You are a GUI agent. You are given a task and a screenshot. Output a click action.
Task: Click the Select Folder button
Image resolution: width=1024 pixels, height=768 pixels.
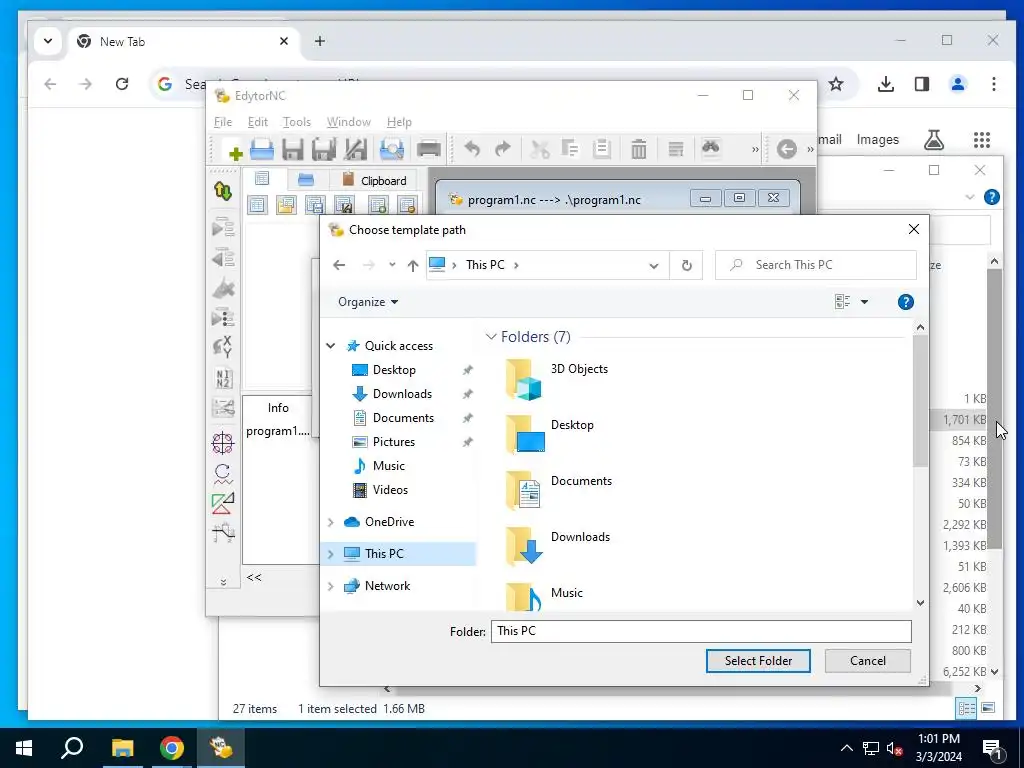pos(758,661)
